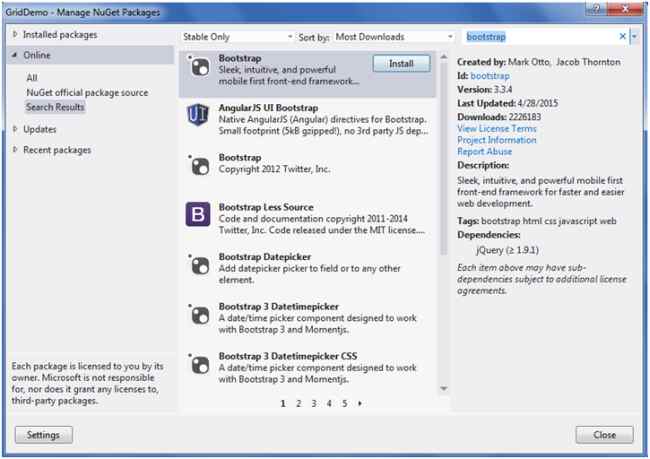Click the jQuery (≥ 1.9.1) dependency
This screenshot has width=650, height=459.
coord(507,250)
